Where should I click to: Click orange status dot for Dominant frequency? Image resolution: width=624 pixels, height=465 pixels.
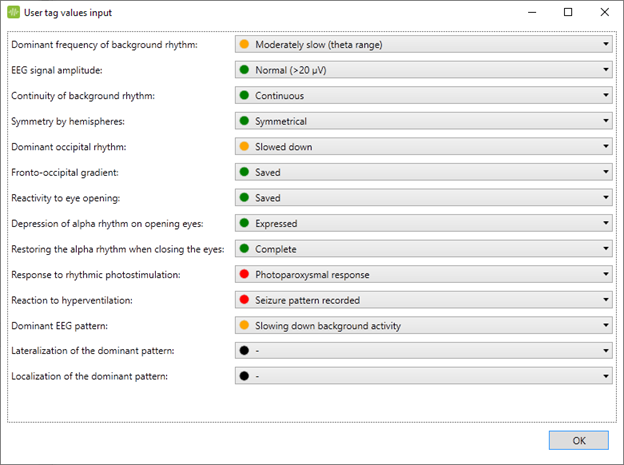pyautogui.click(x=244, y=44)
